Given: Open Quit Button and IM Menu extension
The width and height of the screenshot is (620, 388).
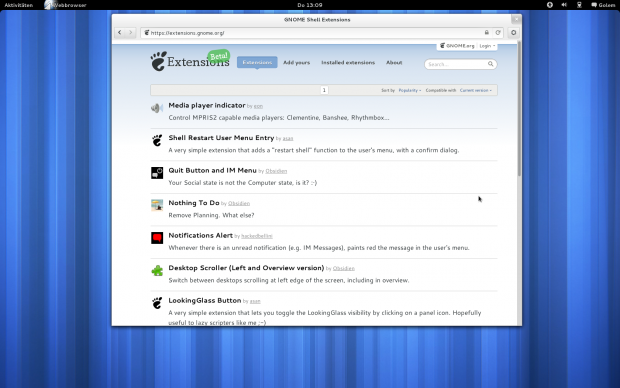Looking at the screenshot, I should pos(212,170).
